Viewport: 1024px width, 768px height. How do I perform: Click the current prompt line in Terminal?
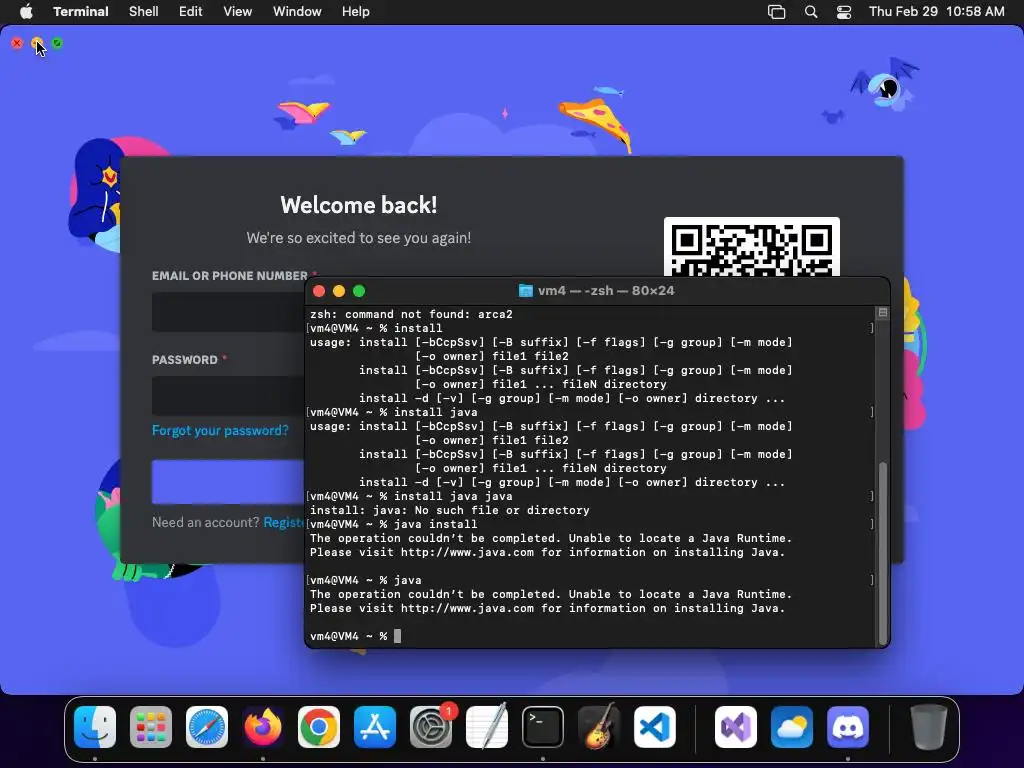click(x=356, y=636)
